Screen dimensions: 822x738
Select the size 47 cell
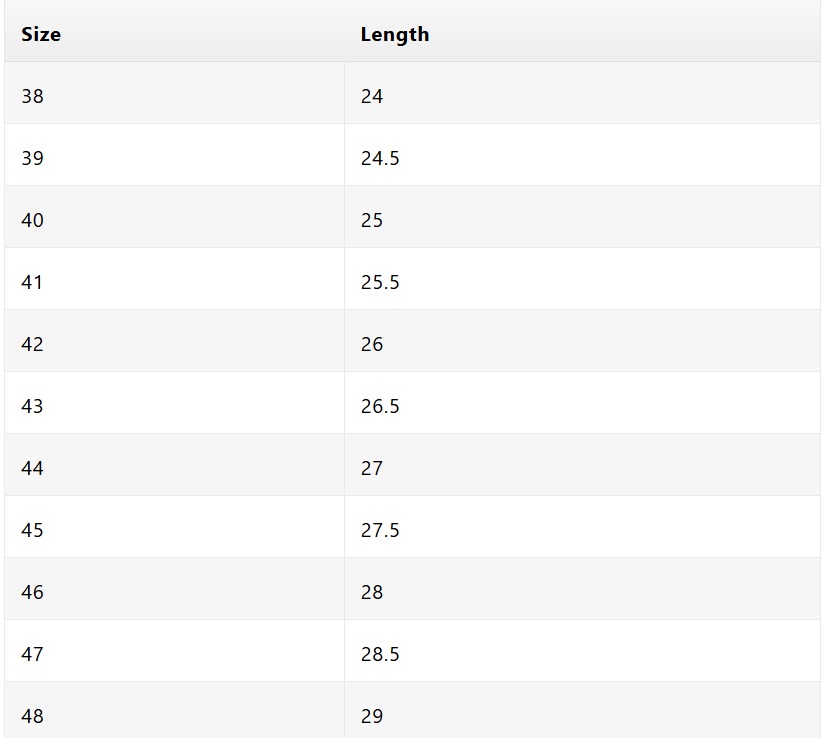[x=33, y=654]
